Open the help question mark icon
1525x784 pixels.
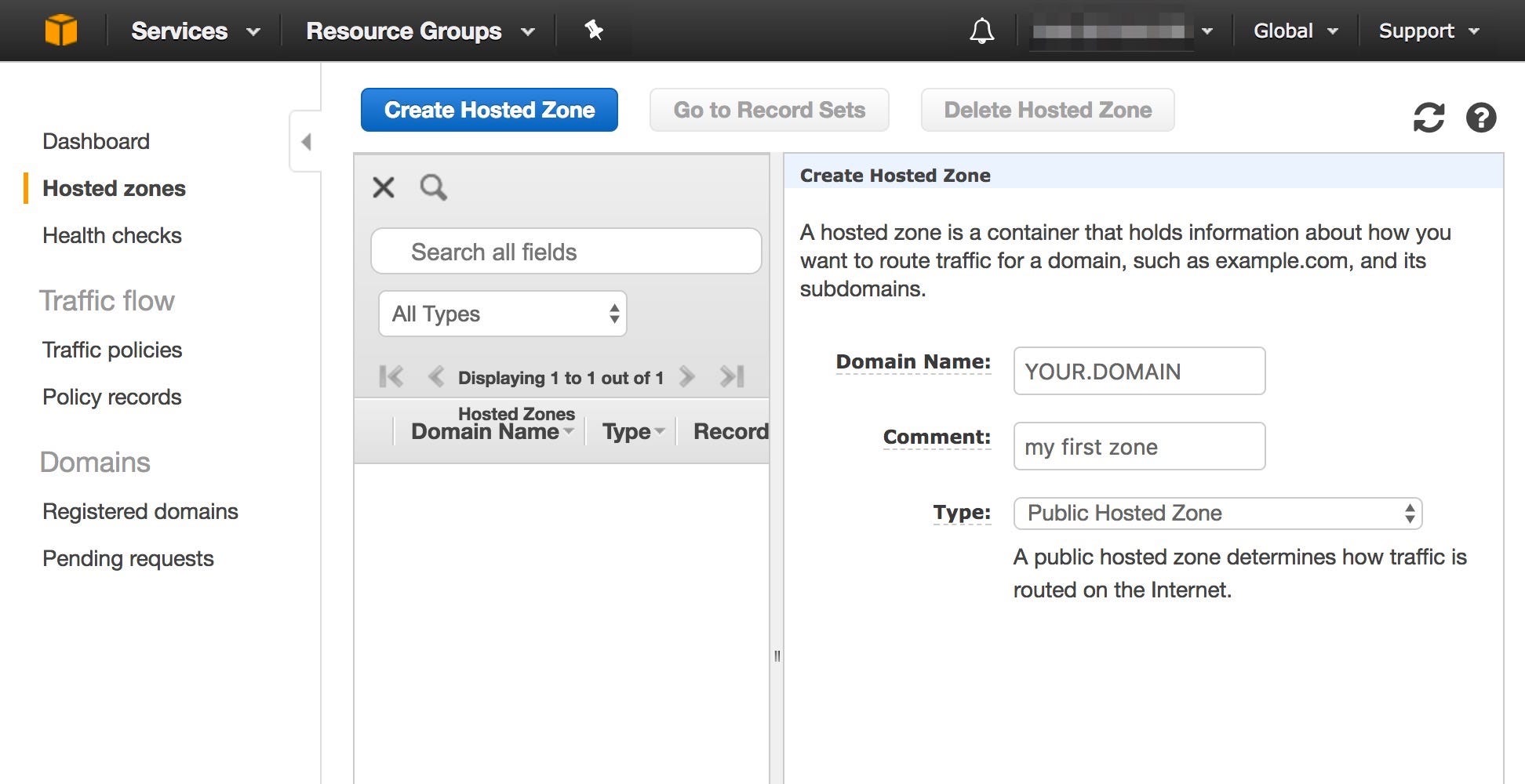click(x=1481, y=118)
